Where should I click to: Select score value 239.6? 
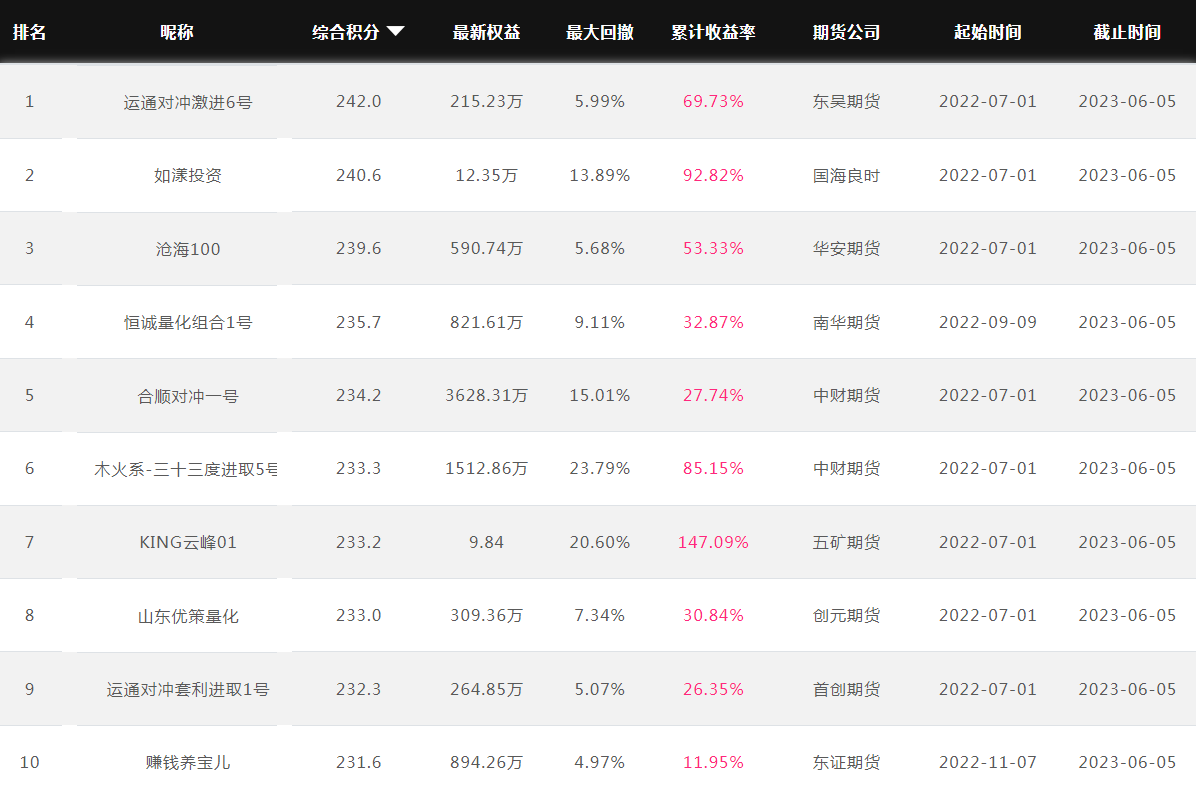pos(358,249)
